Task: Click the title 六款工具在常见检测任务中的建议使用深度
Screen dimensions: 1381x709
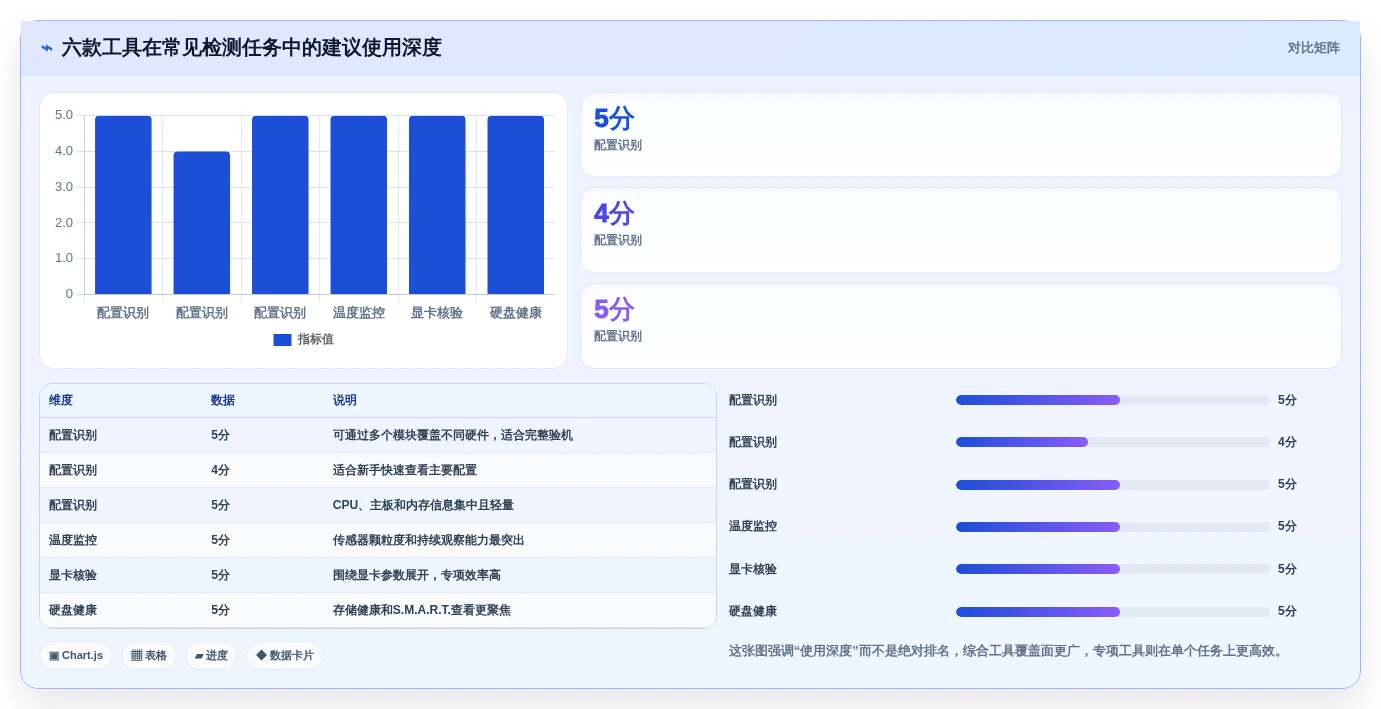Action: (251, 48)
